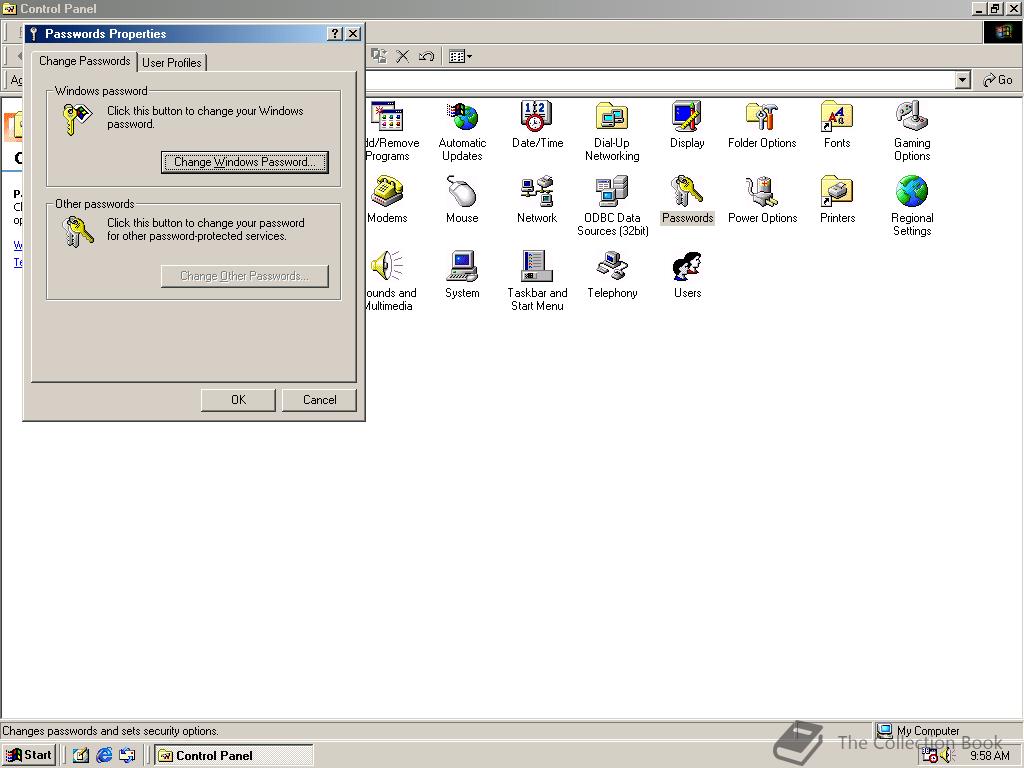Select the Fonts folder icon

pos(837,118)
